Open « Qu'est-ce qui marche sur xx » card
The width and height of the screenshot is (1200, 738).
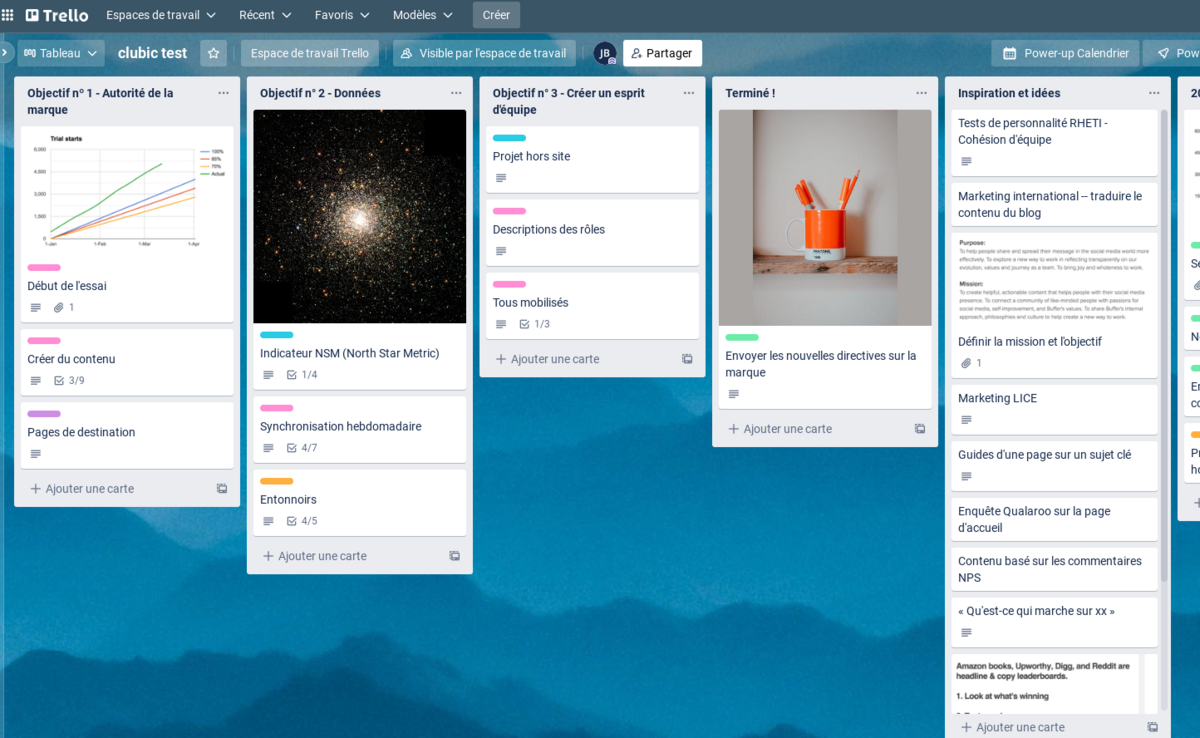pyautogui.click(x=1054, y=622)
